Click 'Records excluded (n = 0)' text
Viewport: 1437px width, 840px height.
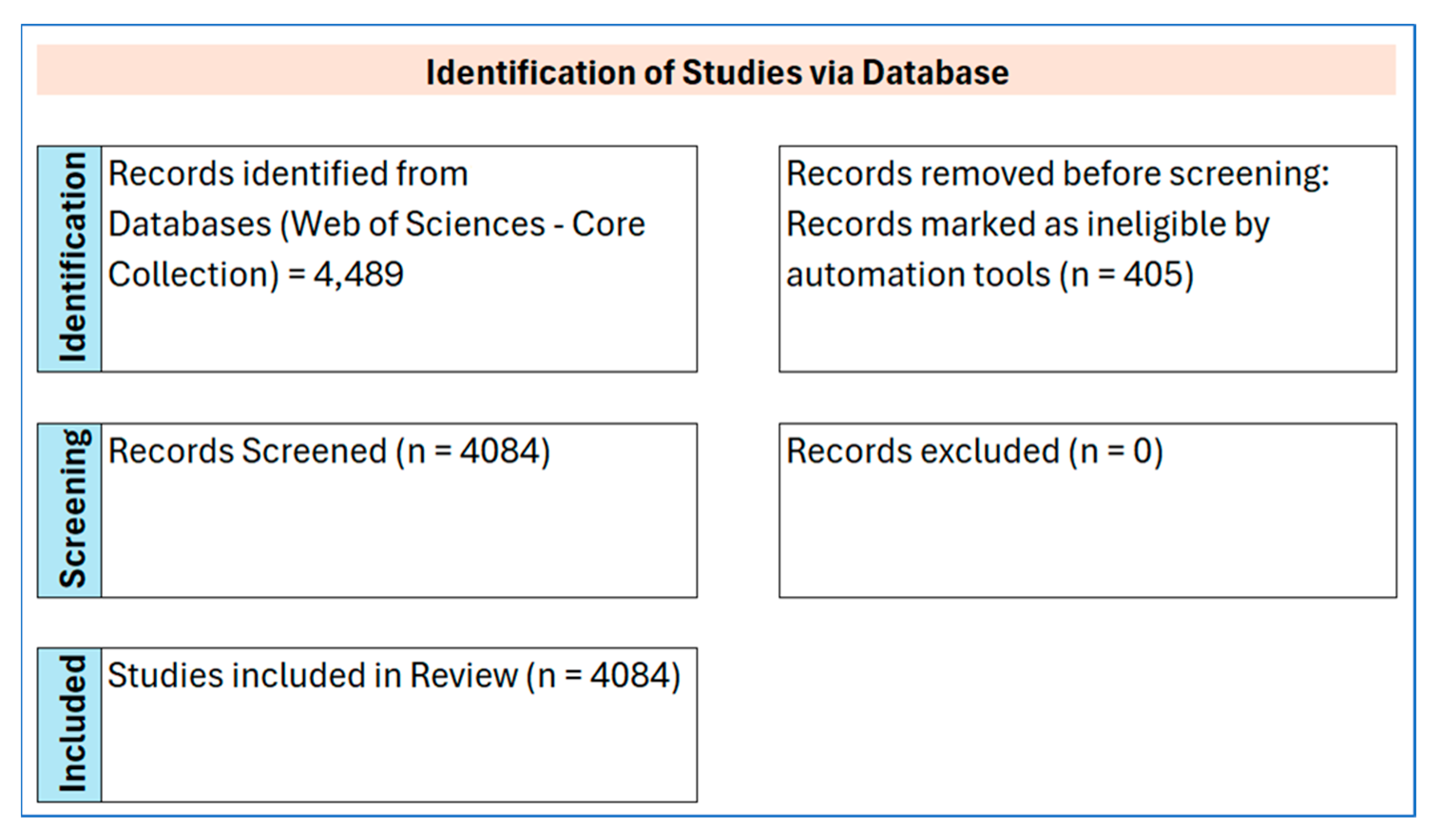974,451
